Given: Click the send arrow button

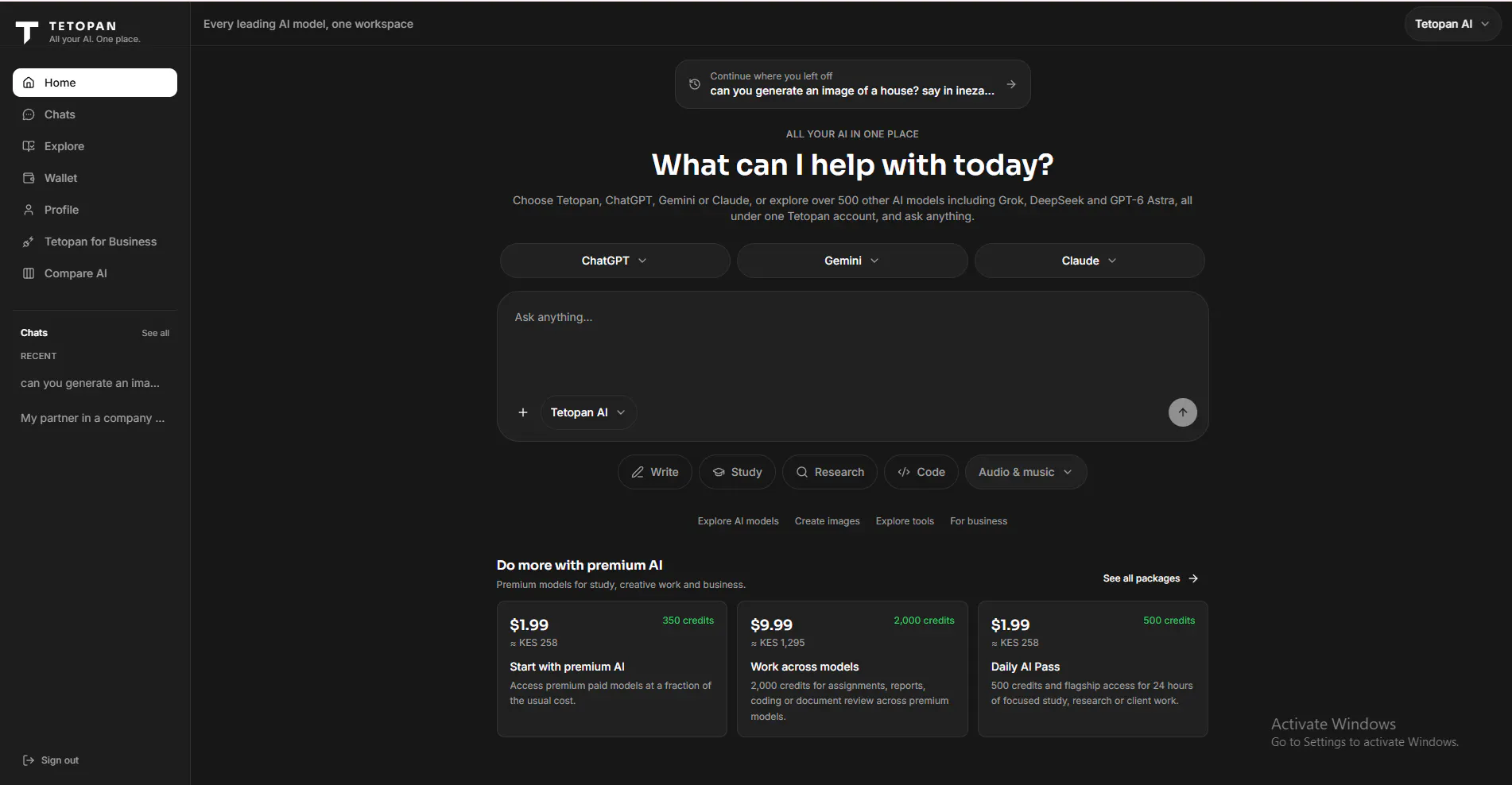Looking at the screenshot, I should tap(1182, 412).
